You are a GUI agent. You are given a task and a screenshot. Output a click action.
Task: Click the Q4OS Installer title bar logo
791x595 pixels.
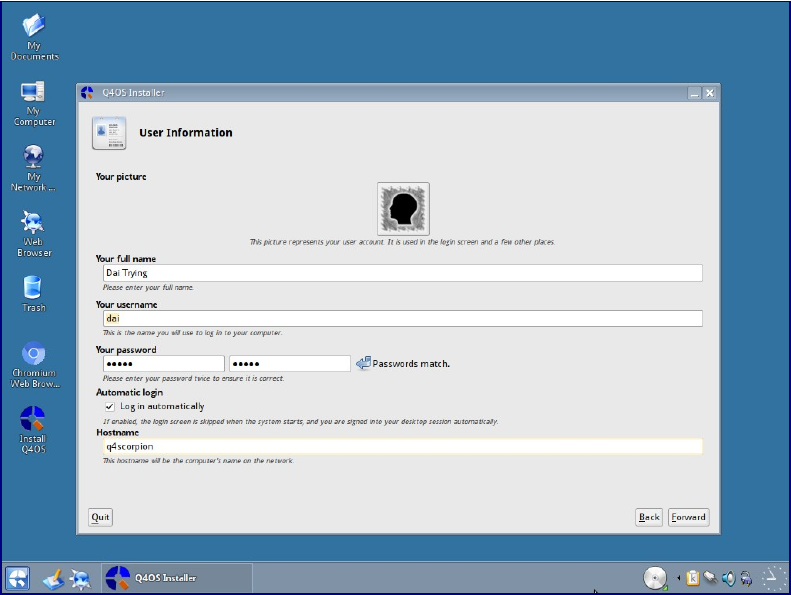[x=87, y=92]
